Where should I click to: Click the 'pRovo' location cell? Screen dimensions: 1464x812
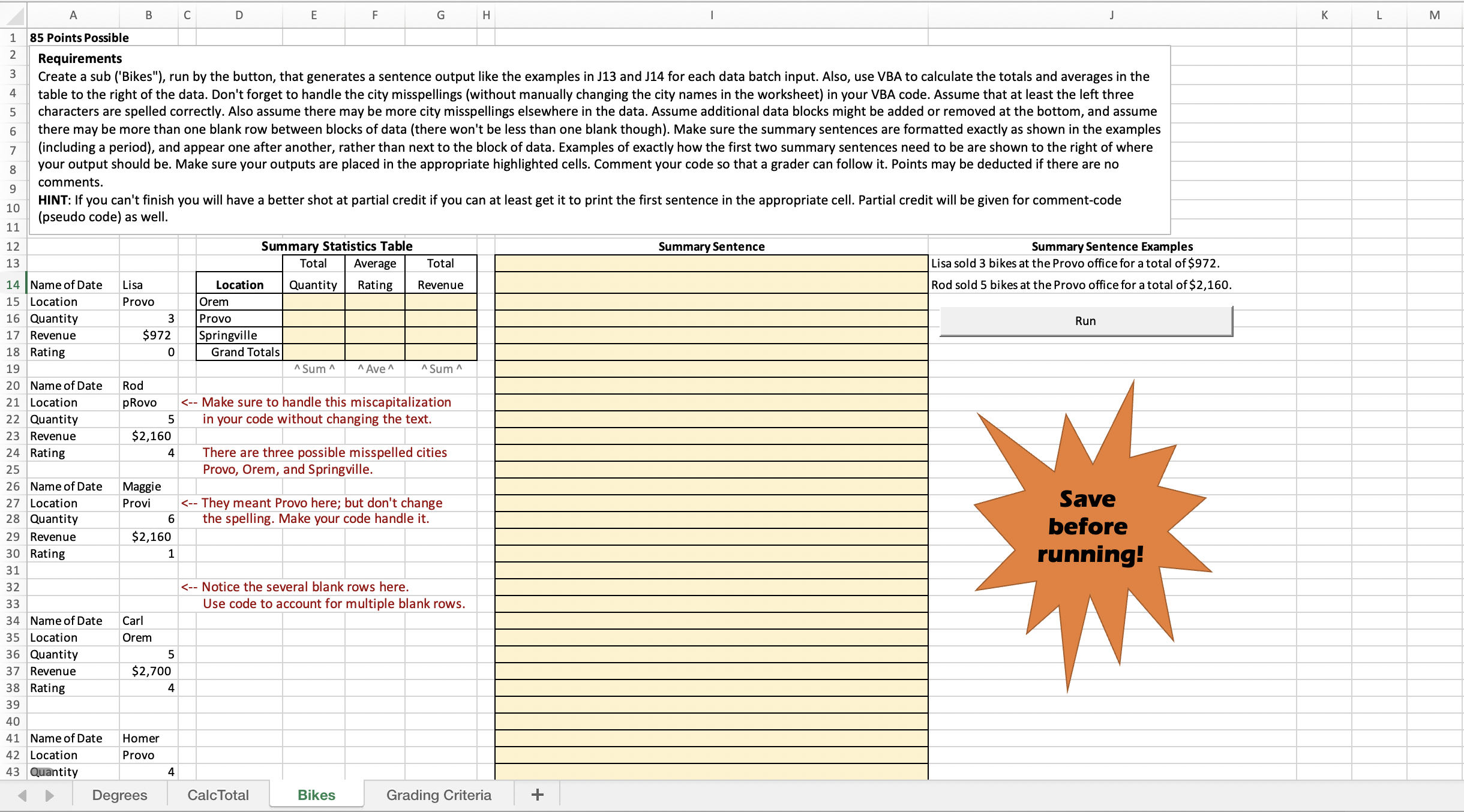pyautogui.click(x=148, y=402)
